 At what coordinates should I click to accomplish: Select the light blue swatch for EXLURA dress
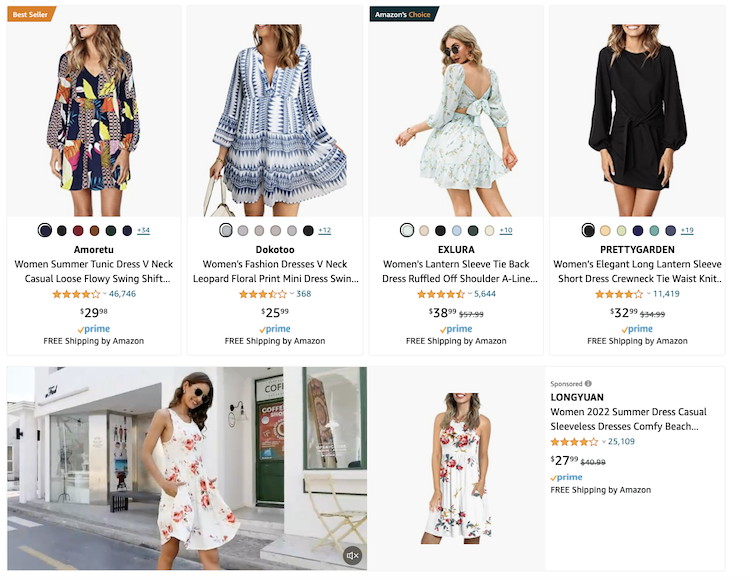(x=457, y=230)
